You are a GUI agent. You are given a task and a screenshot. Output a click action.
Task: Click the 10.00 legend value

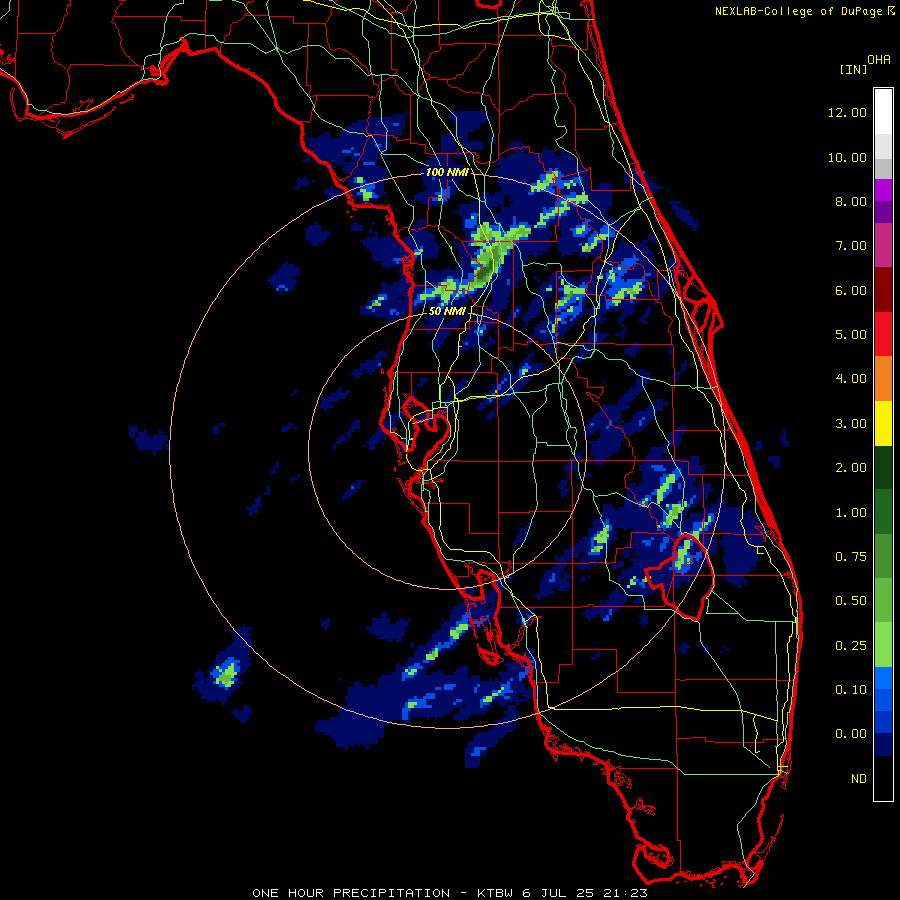(x=847, y=157)
